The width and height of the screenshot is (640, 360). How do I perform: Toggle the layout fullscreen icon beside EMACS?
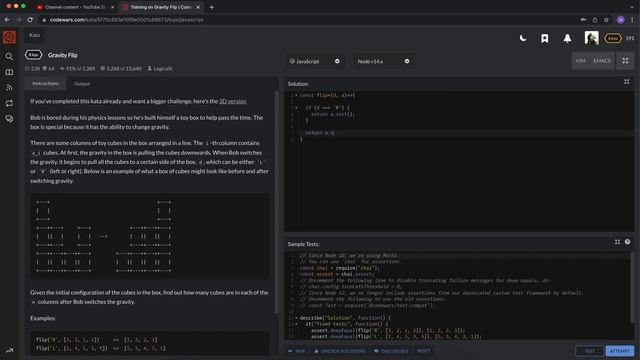point(625,61)
